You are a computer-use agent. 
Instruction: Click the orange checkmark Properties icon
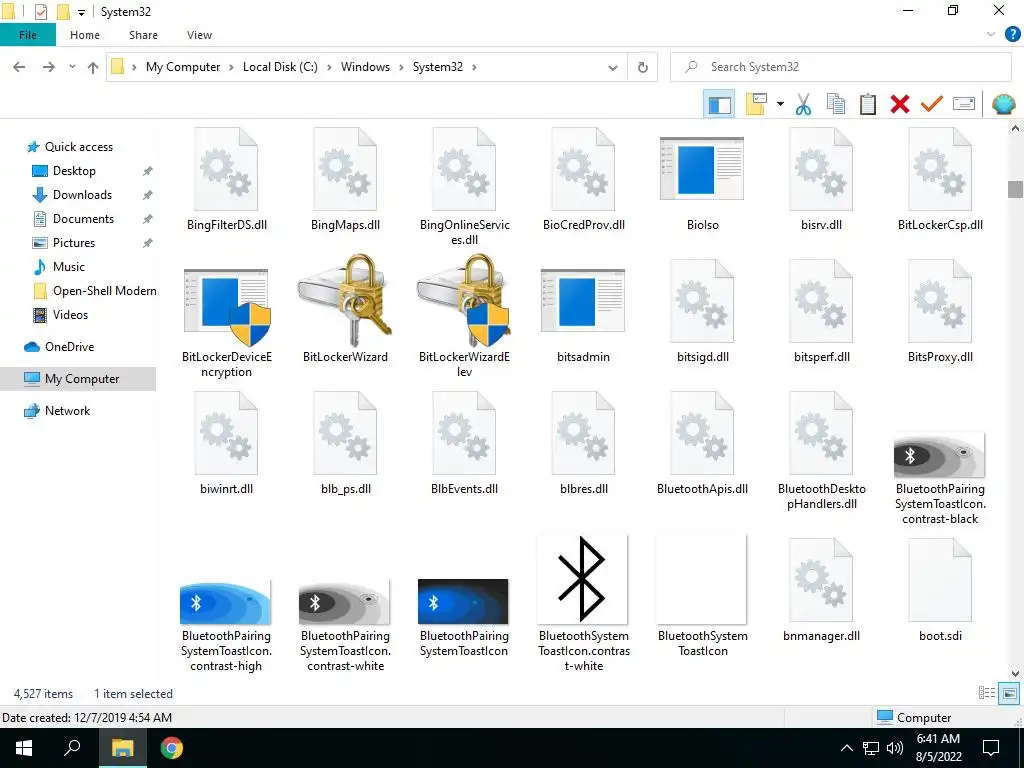click(x=932, y=104)
